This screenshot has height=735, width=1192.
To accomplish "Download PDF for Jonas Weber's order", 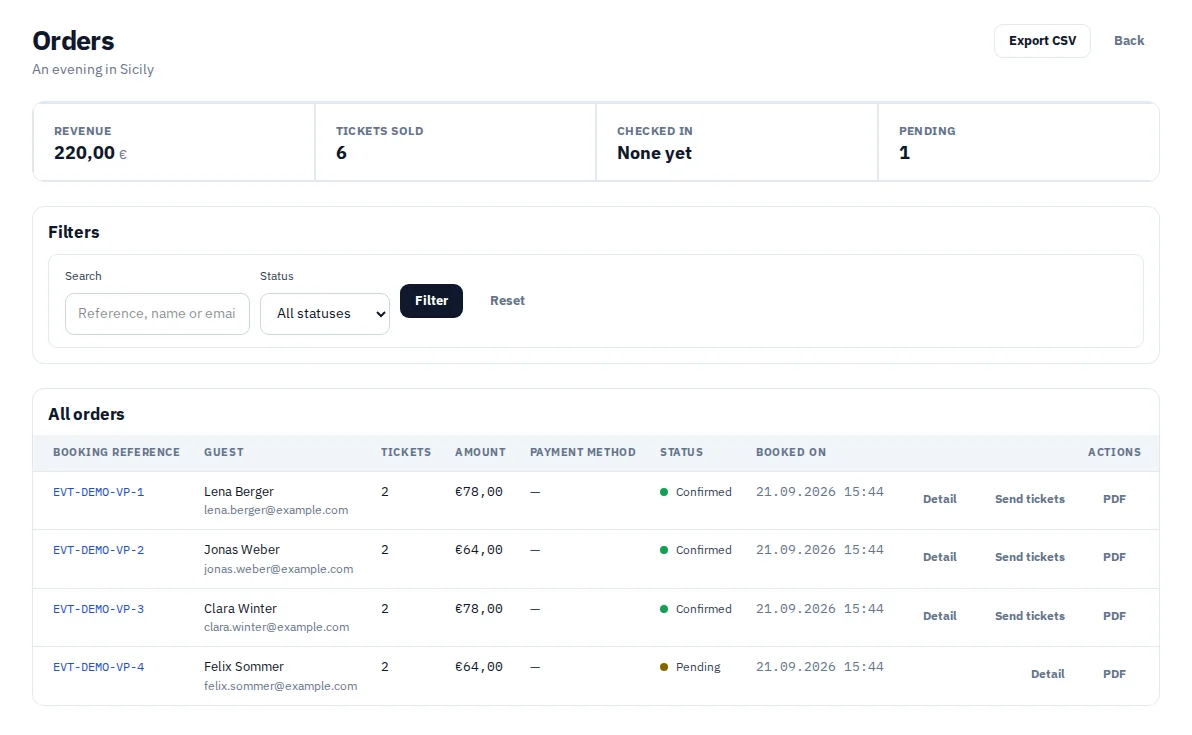I will 1114,557.
